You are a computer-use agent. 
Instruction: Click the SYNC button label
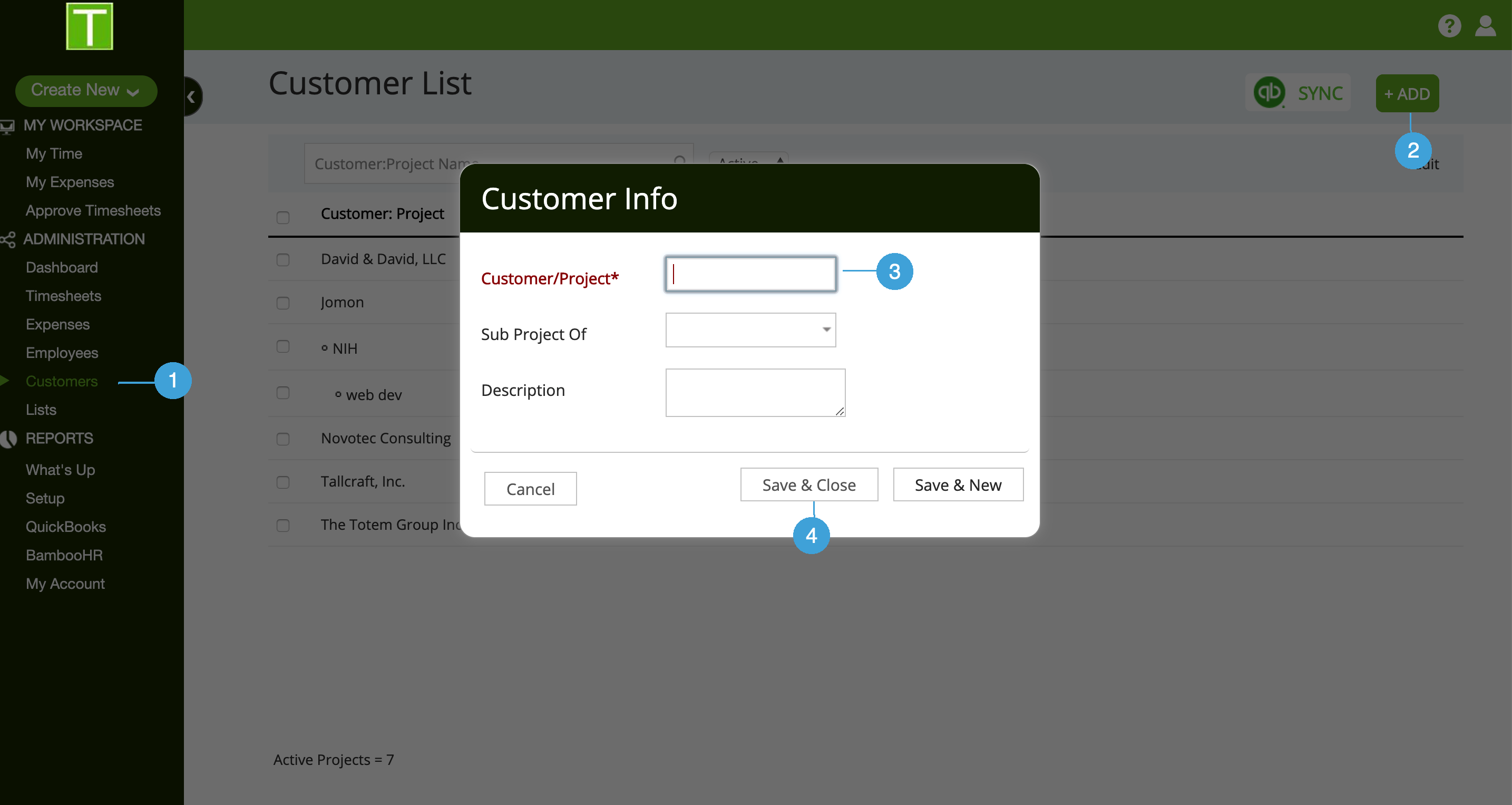1320,93
